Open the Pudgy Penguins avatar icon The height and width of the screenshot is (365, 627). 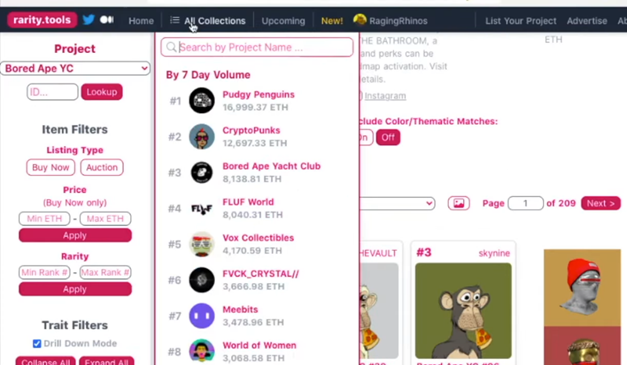point(202,100)
